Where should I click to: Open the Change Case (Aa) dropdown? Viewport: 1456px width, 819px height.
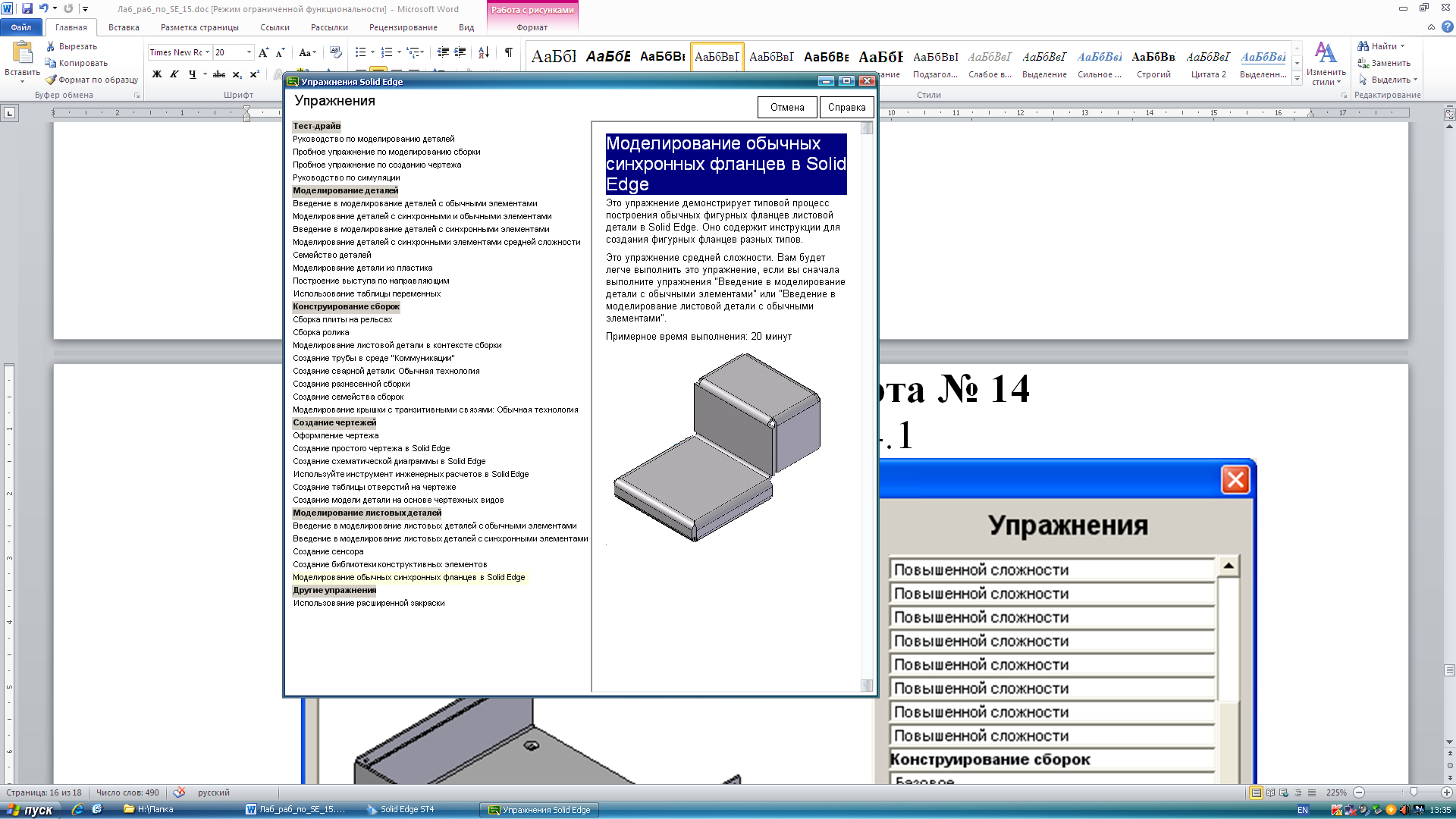(x=307, y=52)
